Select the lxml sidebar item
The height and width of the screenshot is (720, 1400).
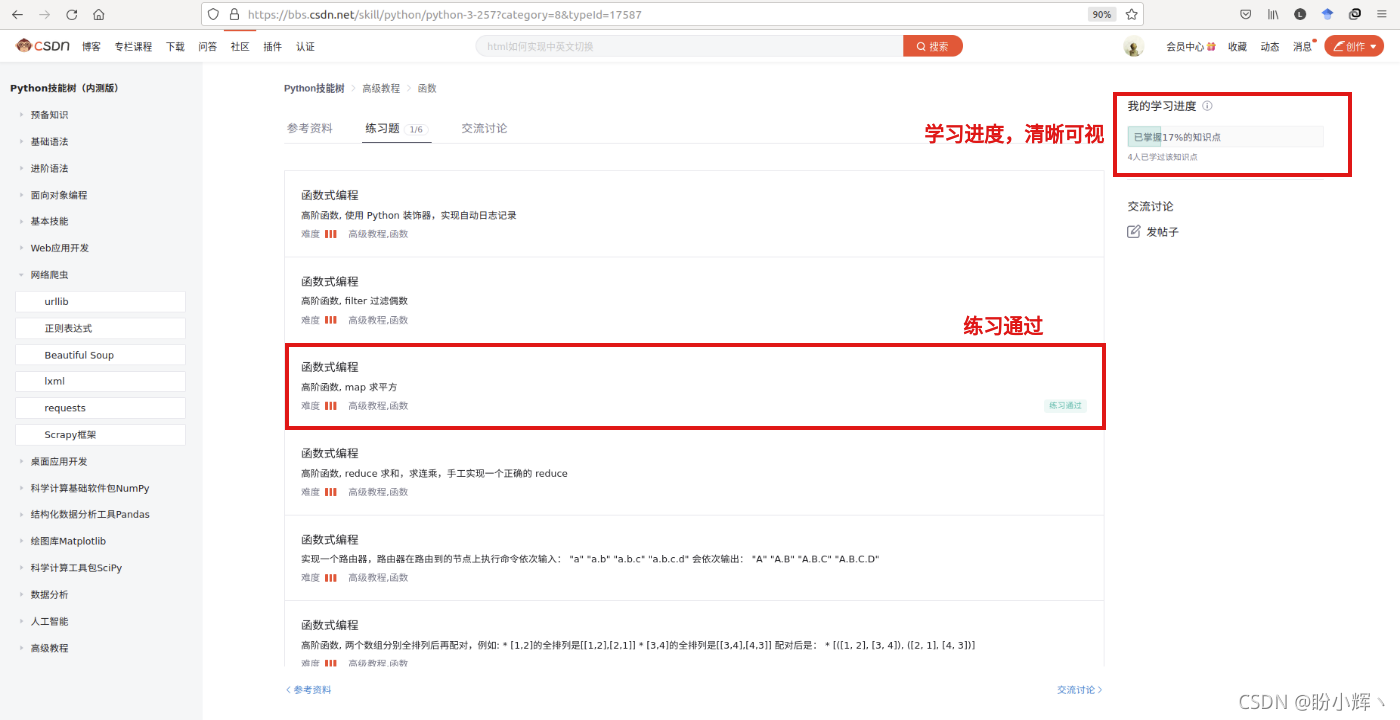click(x=101, y=381)
